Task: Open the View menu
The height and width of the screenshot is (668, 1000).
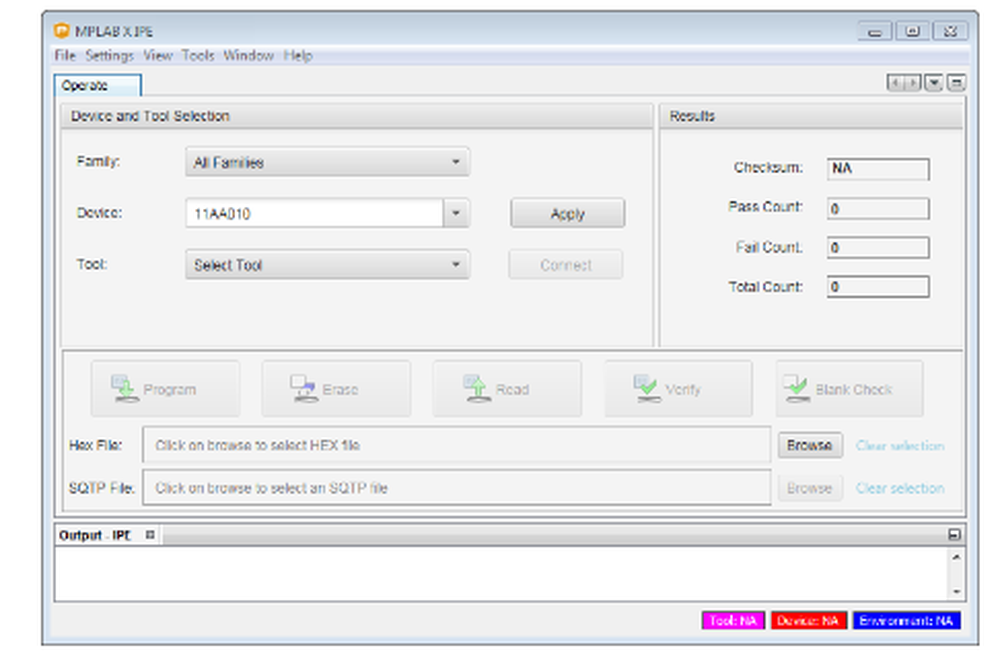Action: tap(158, 56)
